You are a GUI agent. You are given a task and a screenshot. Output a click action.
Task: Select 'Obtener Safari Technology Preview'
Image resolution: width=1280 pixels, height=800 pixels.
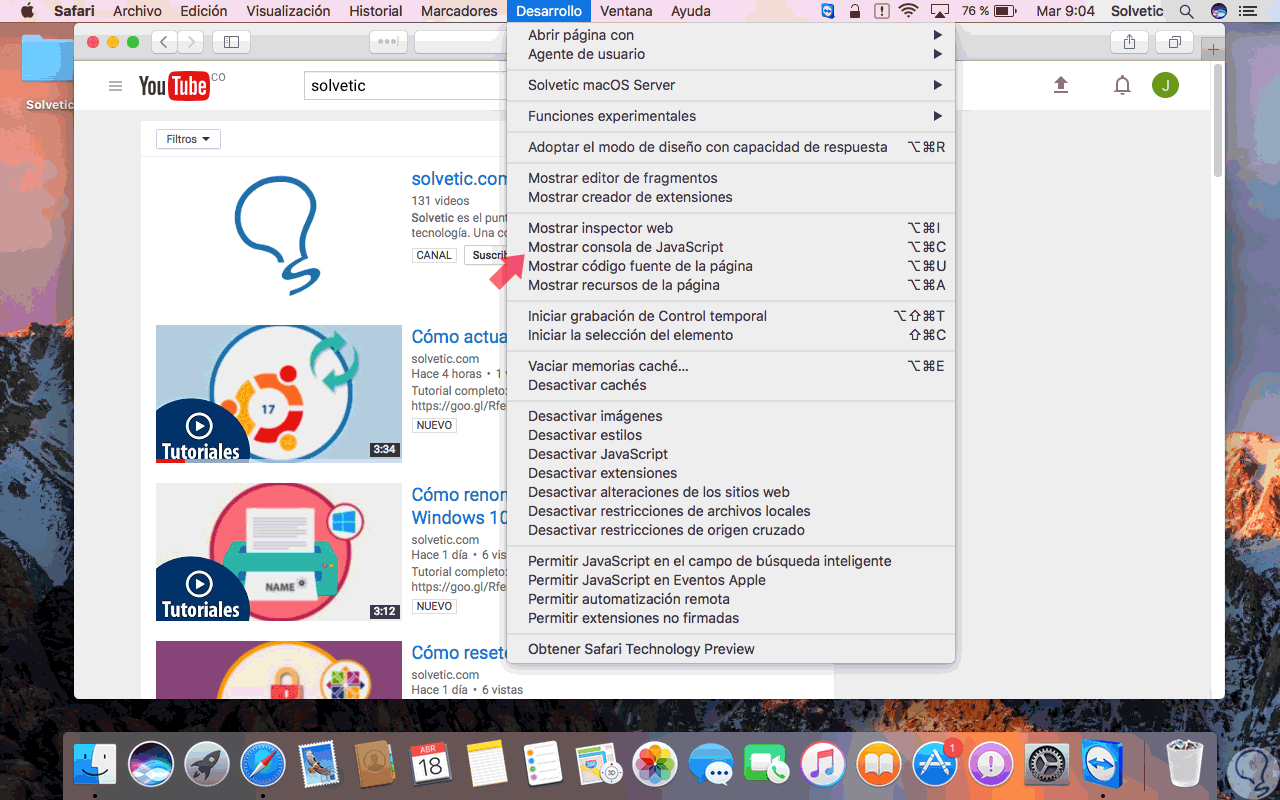[x=731, y=649]
